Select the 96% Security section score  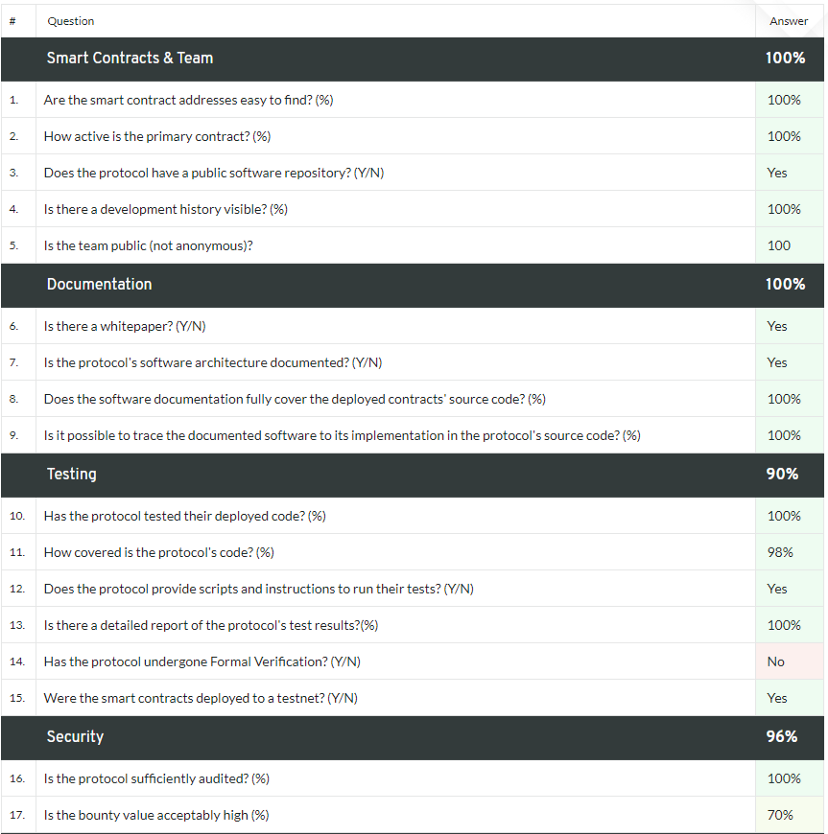(782, 736)
